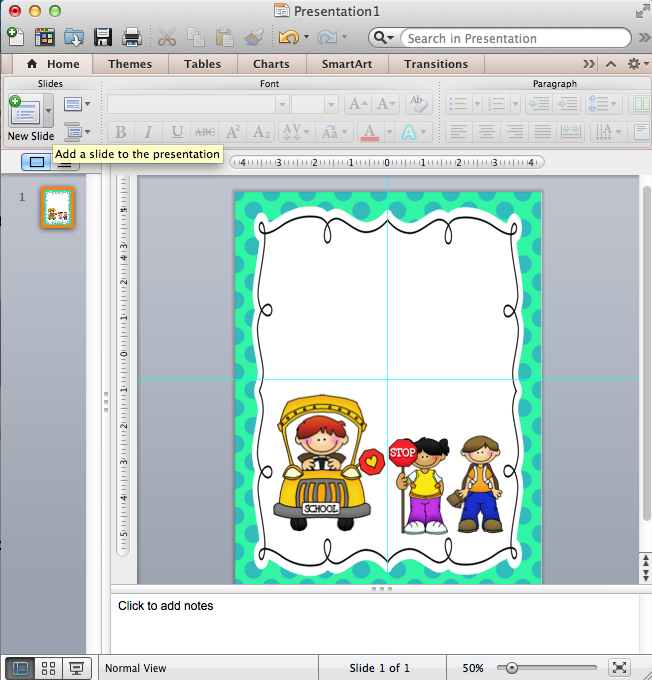This screenshot has height=680, width=652.
Task: Apply superscript formatting
Action: coord(233,132)
